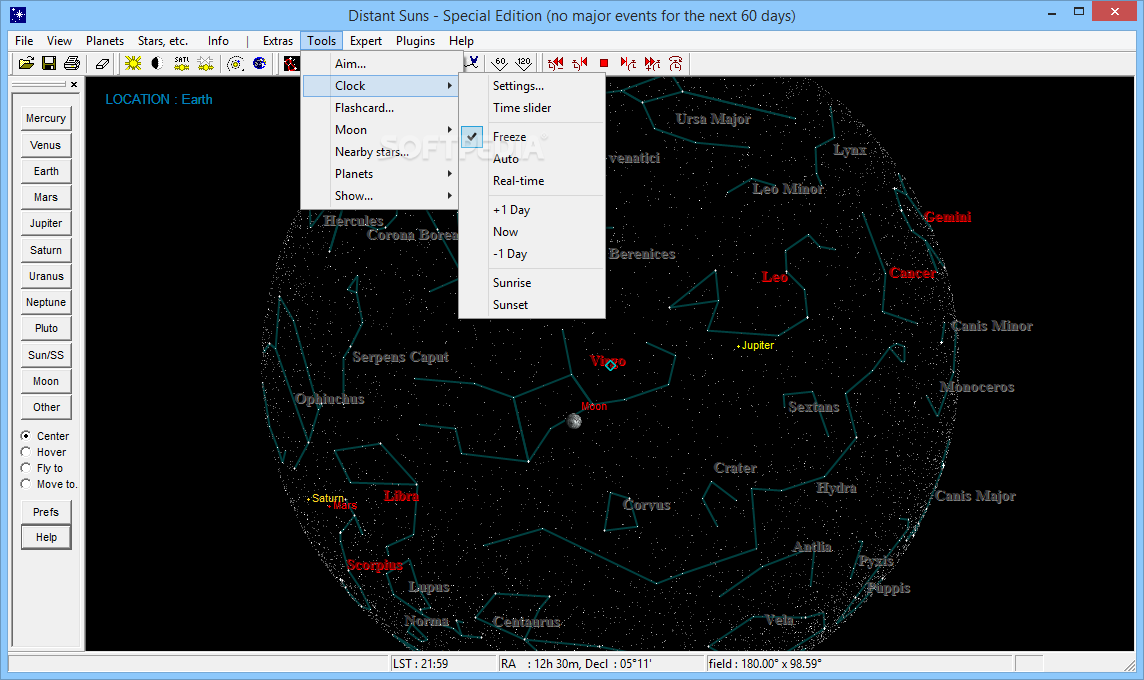Click the fast forward time icon
1144x680 pixels.
coord(652,63)
